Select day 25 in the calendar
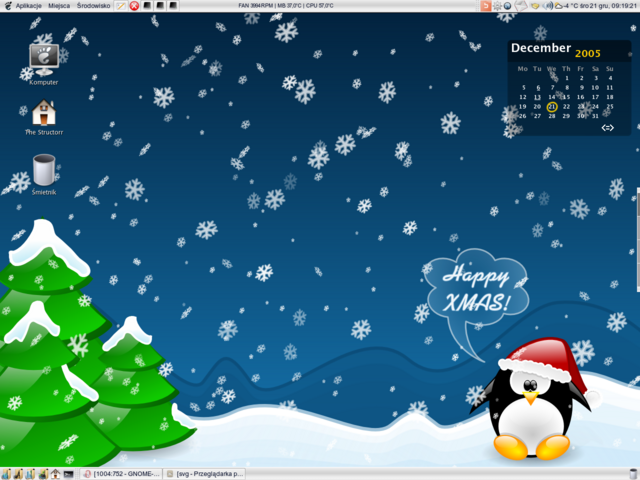640x480 pixels. pos(610,107)
